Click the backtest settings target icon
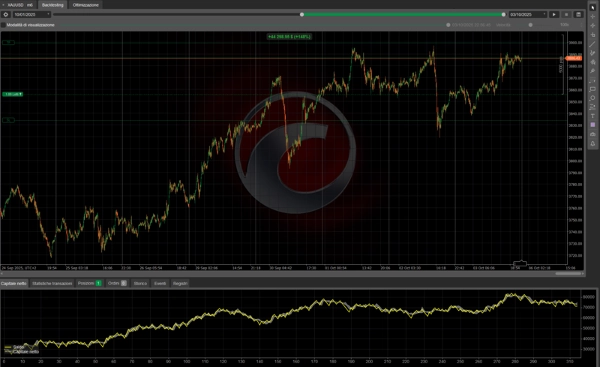 [x=6, y=15]
